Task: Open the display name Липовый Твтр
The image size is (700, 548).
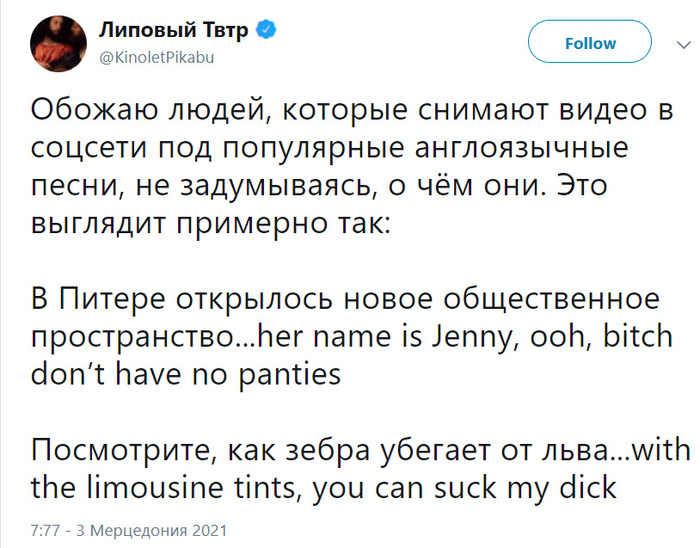Action: coord(173,30)
